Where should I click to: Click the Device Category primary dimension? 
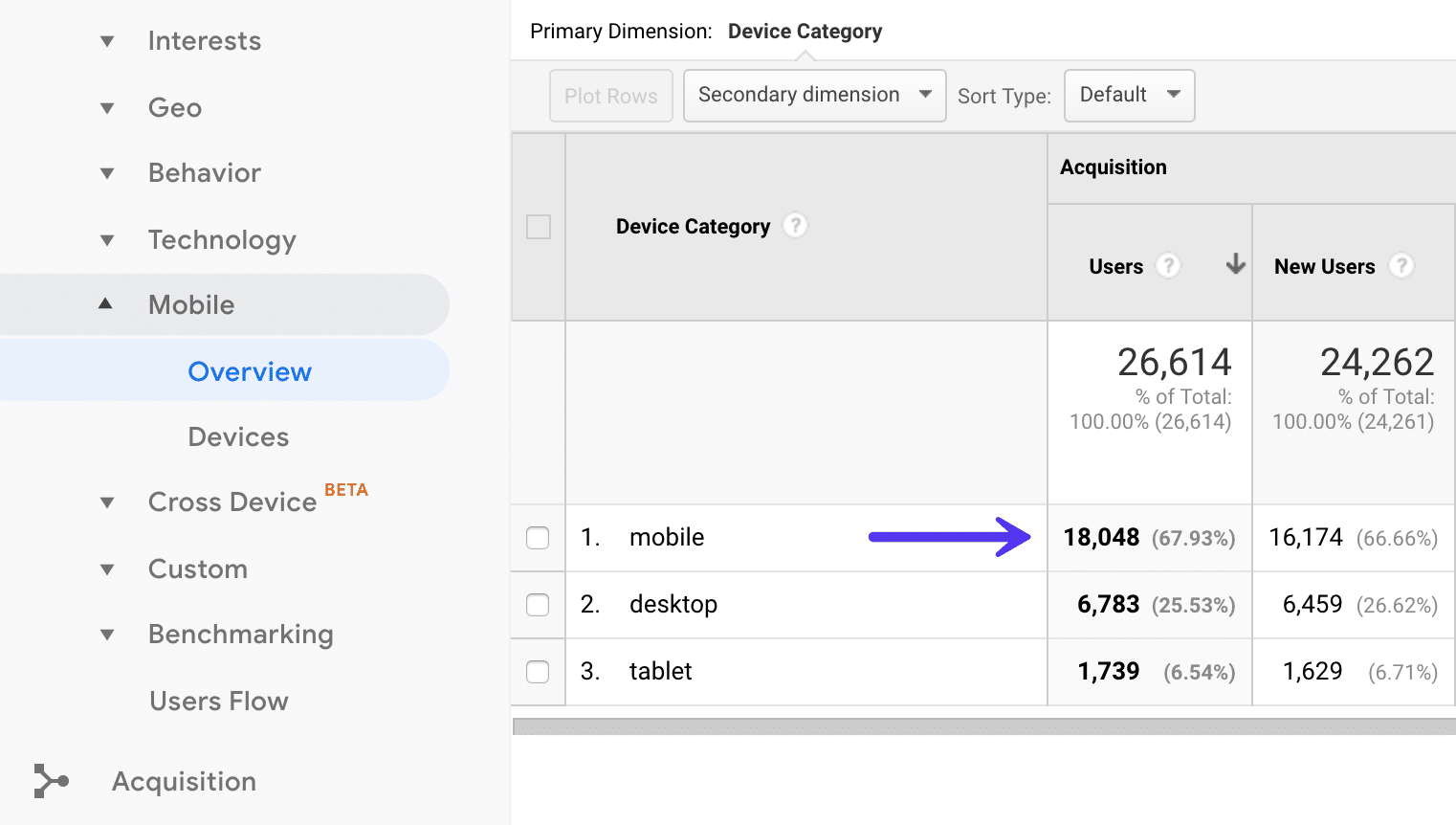[805, 31]
